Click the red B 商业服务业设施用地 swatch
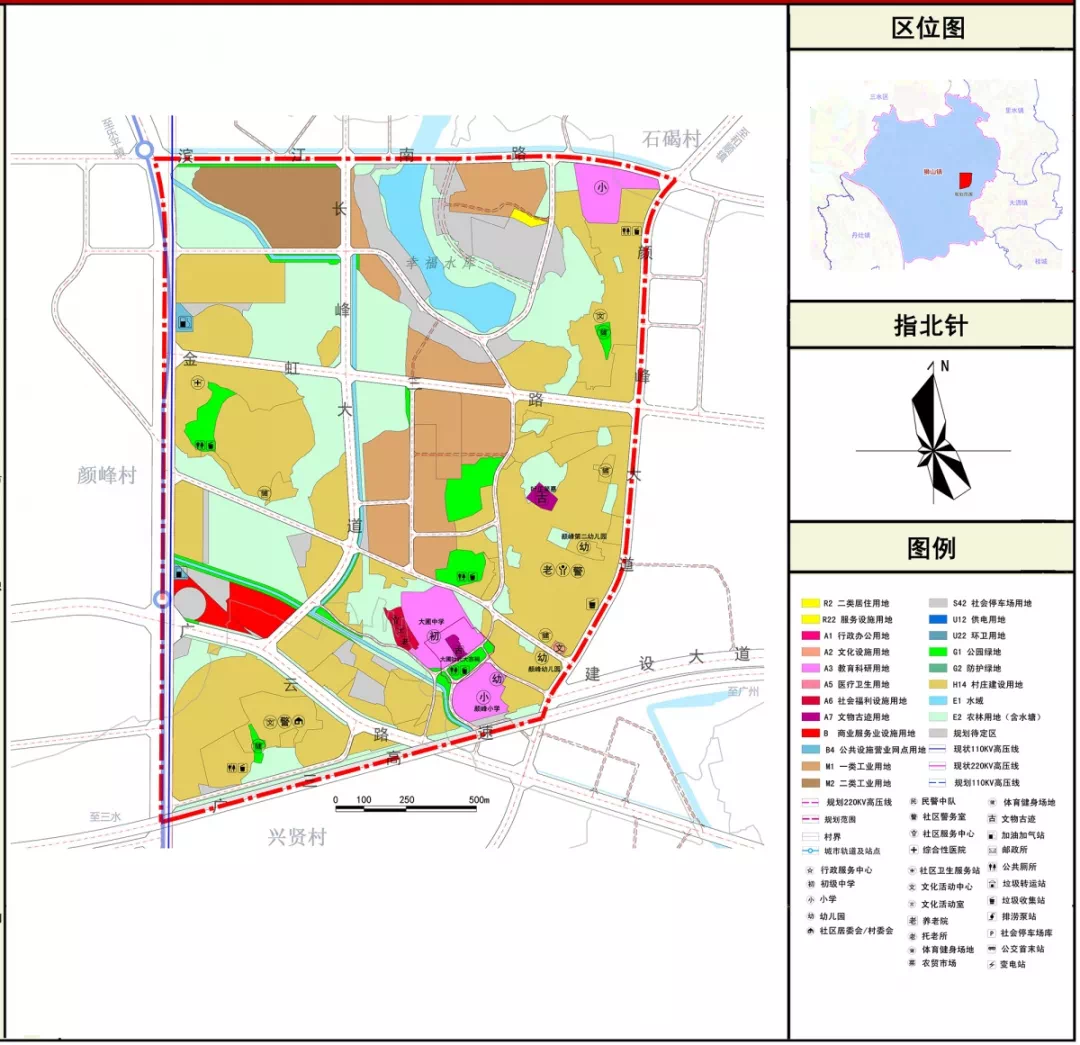 810,733
